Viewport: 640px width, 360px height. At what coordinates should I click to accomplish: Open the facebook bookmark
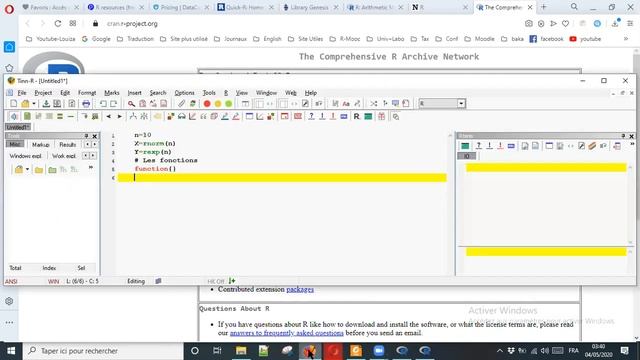click(546, 39)
